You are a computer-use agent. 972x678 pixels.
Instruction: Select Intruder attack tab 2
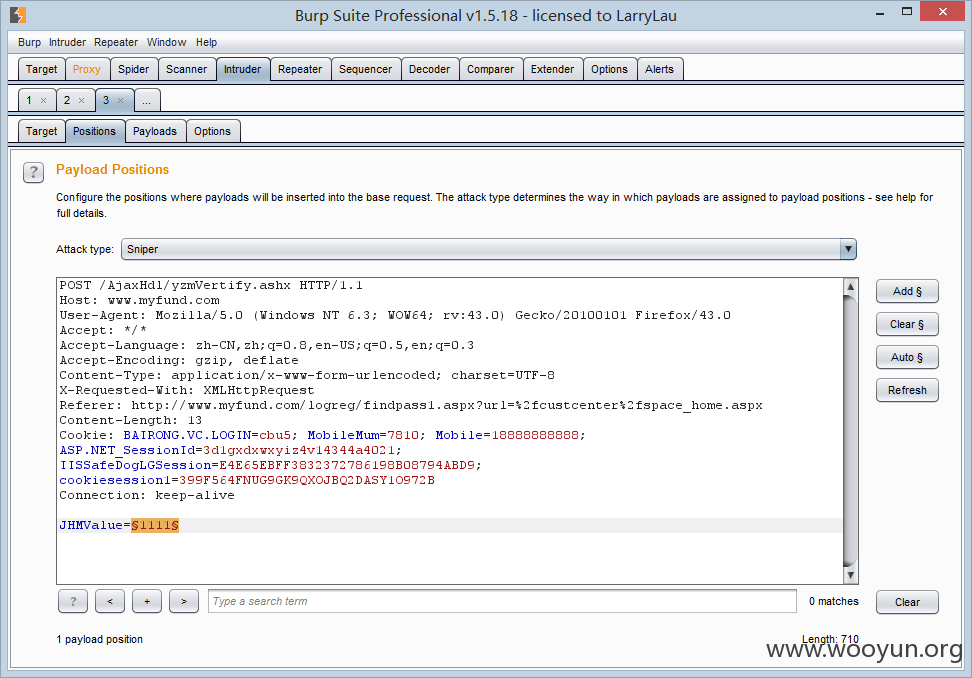(x=67, y=100)
